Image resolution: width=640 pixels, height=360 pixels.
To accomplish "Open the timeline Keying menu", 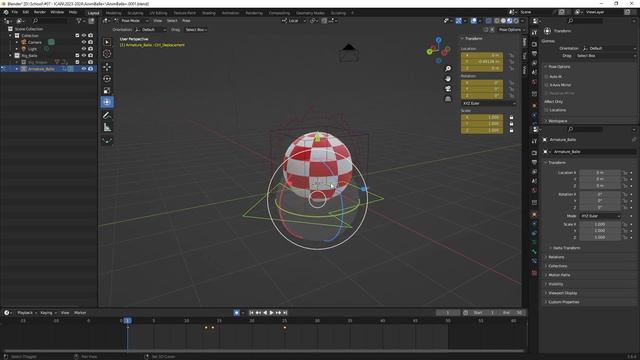I will point(47,313).
